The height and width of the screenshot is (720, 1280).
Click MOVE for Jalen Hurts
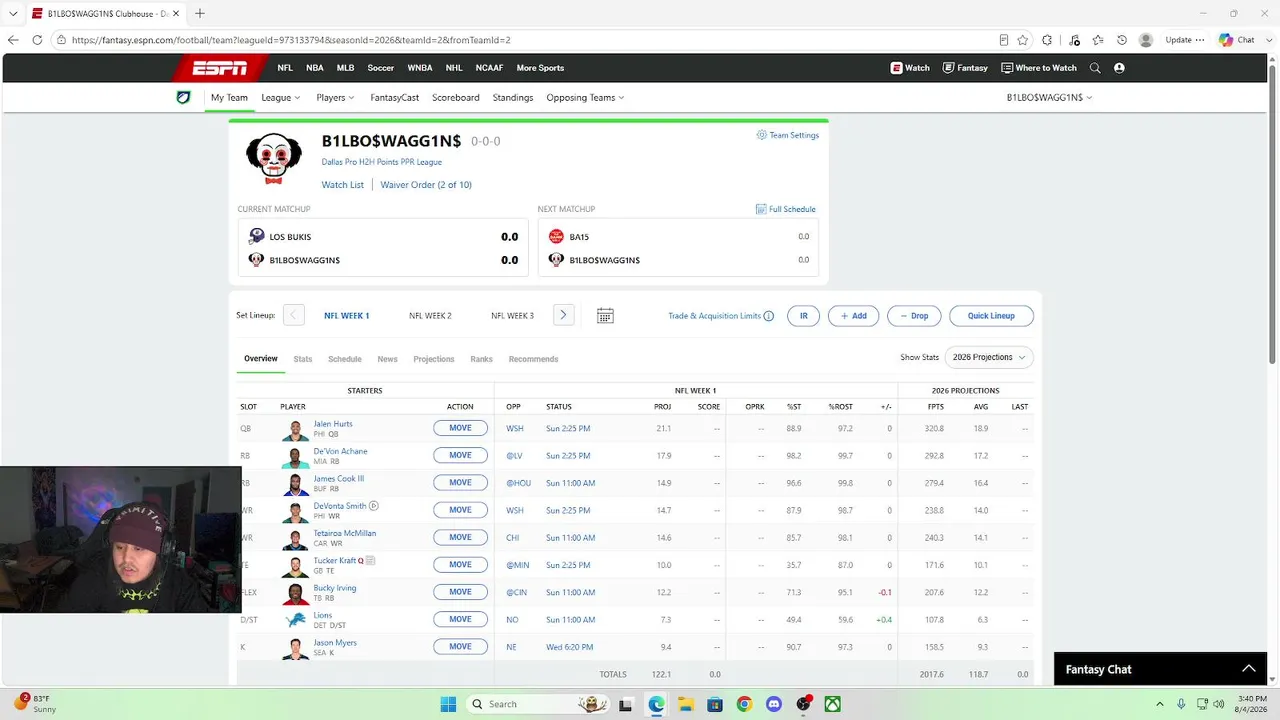coord(460,428)
